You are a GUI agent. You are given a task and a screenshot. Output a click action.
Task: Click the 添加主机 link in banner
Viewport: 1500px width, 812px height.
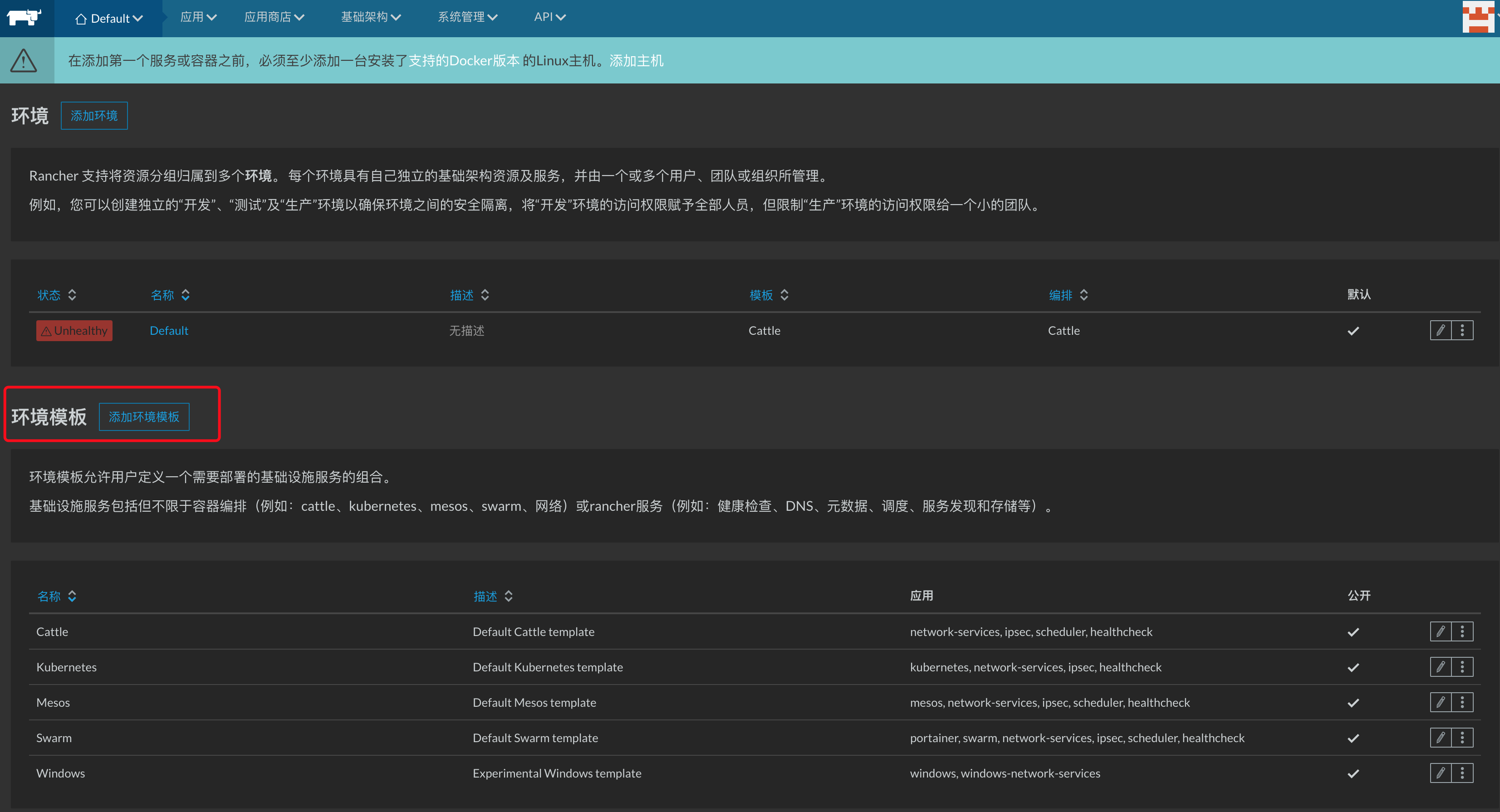click(636, 60)
